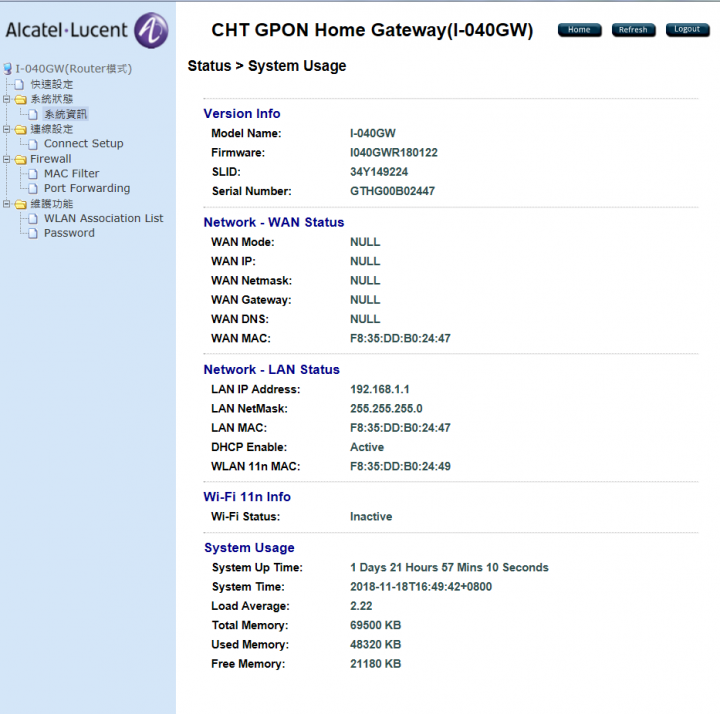Select the I-040GW(Router模式) root node
Viewport: 720px width, 714px height.
[73, 69]
